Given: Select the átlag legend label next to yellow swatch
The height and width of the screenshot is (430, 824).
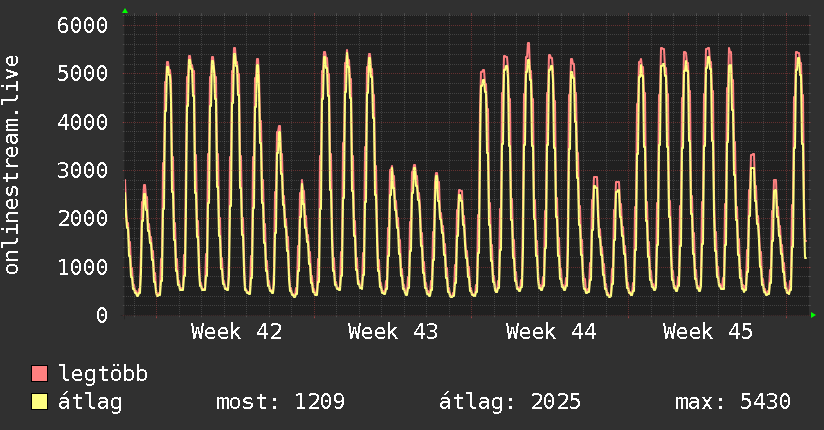Looking at the screenshot, I should [90, 402].
